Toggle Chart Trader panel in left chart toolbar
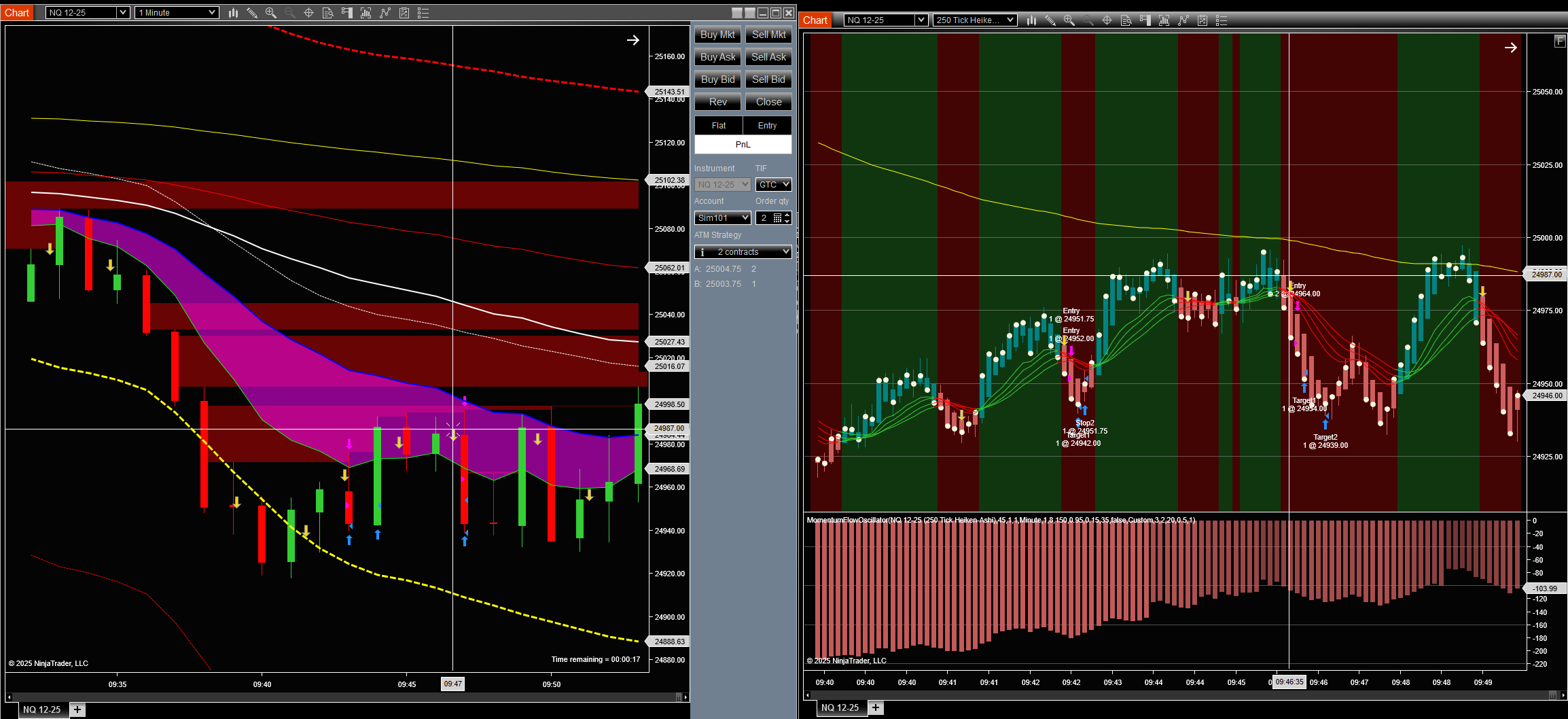The height and width of the screenshot is (719, 1568). coord(347,13)
